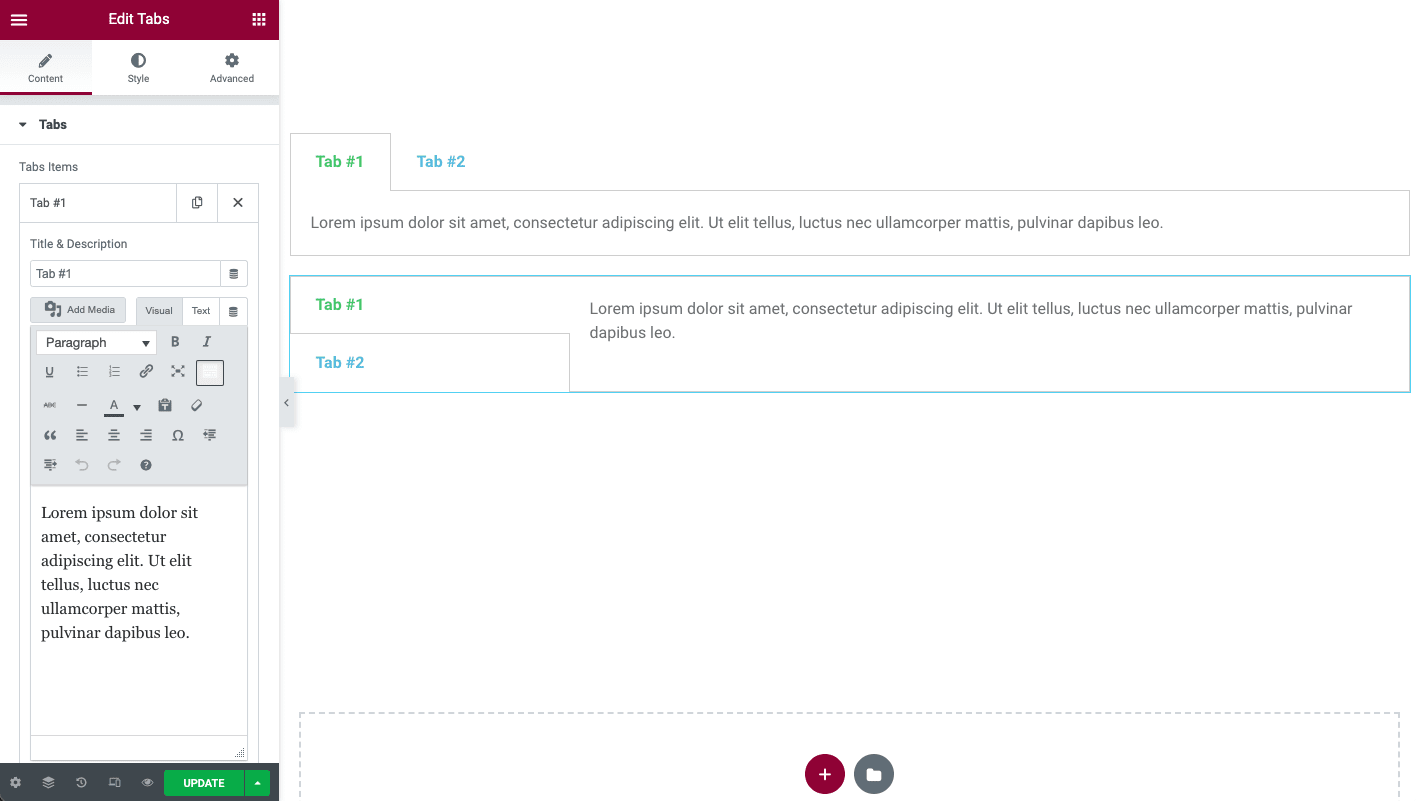Screen dimensions: 1416x801
Task: Collapse the Tabs section
Action: (x=23, y=124)
